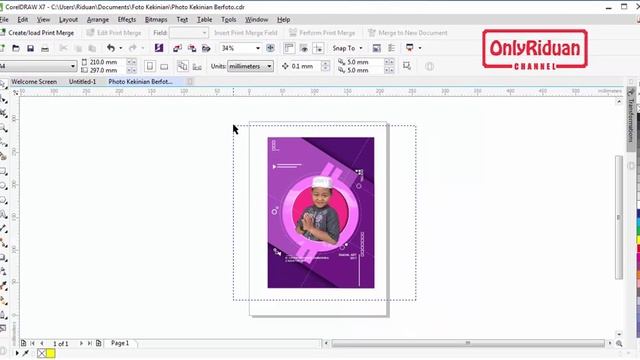
Task: Click the Save floppy disk icon
Action: pyautogui.click(x=30, y=48)
